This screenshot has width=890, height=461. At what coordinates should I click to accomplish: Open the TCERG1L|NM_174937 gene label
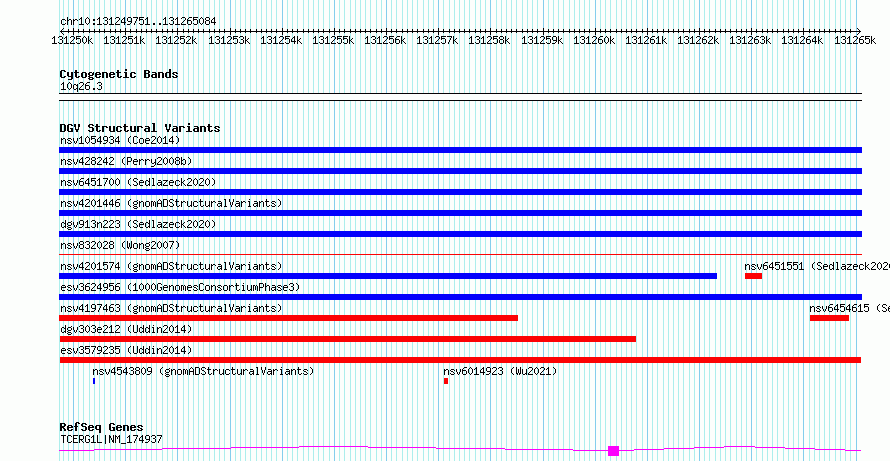111,439
